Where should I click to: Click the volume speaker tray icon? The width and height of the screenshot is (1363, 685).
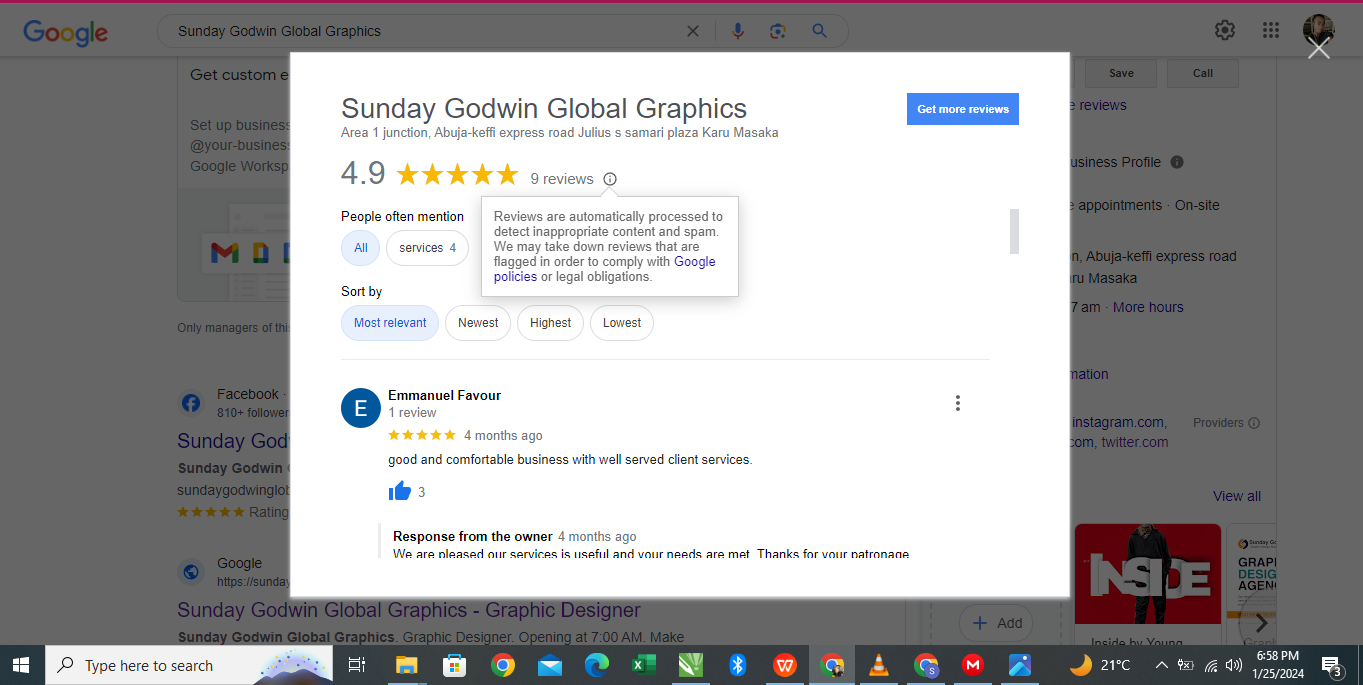click(1235, 665)
